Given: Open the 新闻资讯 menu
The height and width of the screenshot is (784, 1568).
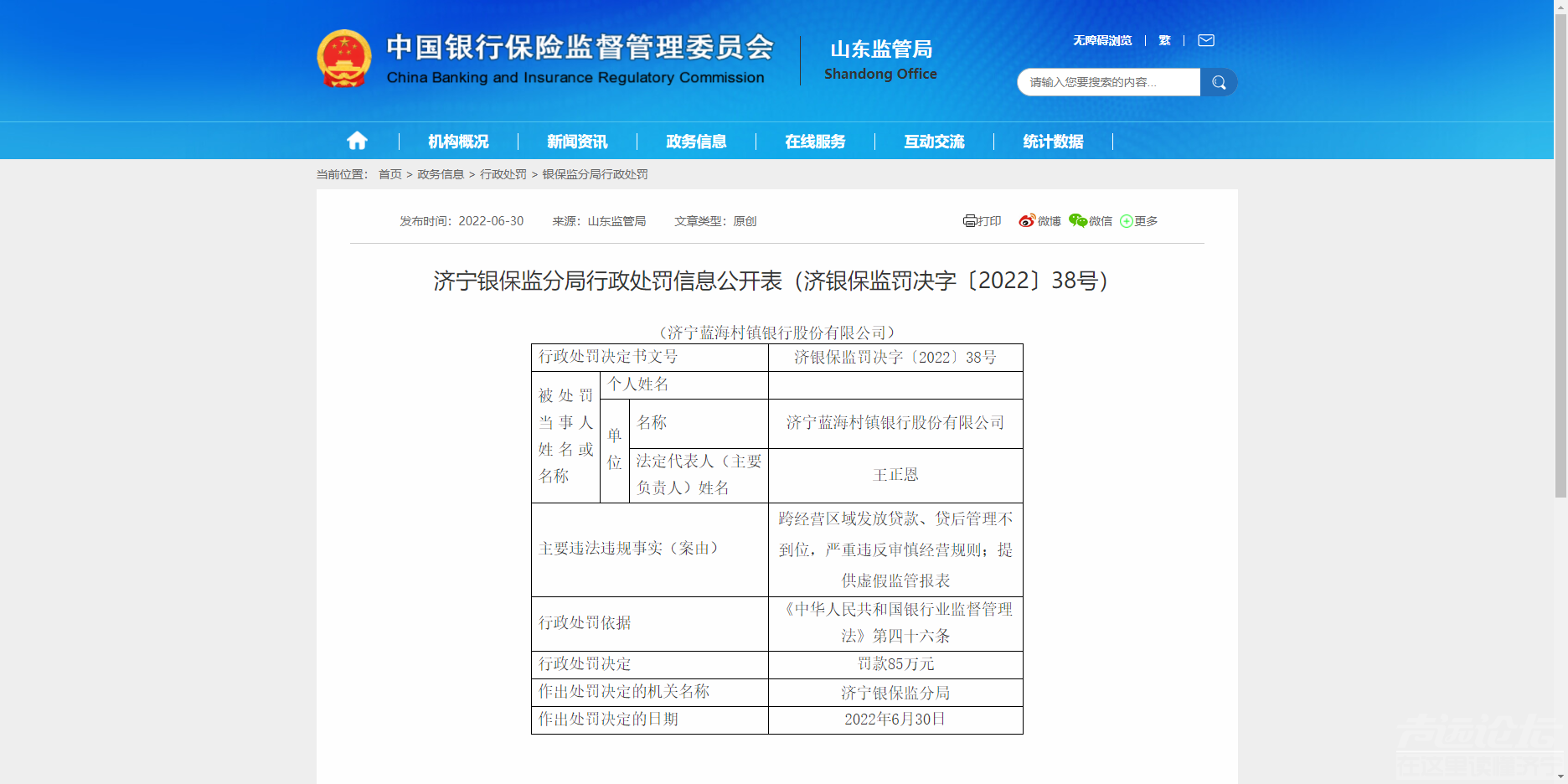Looking at the screenshot, I should pyautogui.click(x=577, y=142).
